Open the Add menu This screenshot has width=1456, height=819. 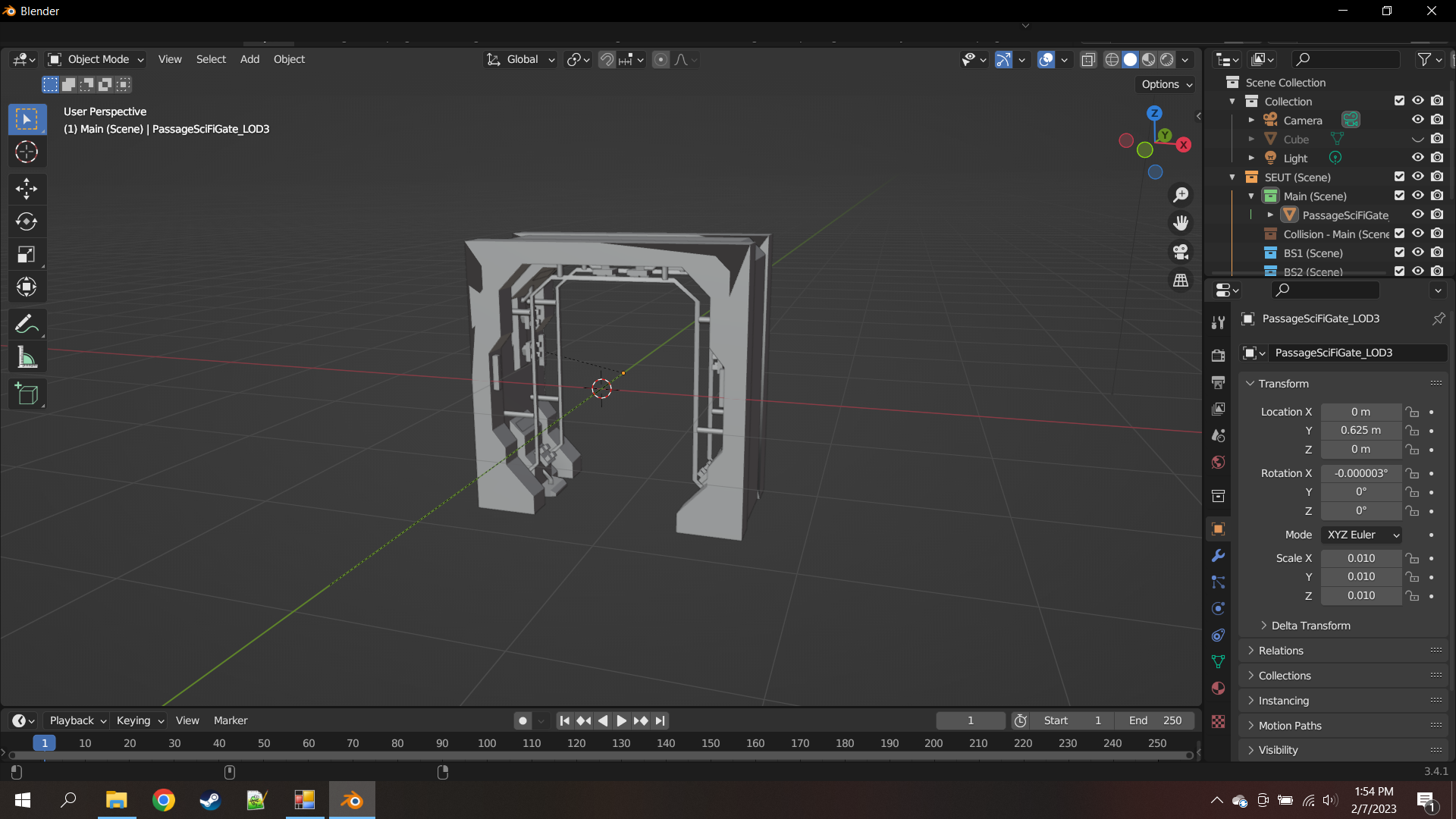pos(249,59)
